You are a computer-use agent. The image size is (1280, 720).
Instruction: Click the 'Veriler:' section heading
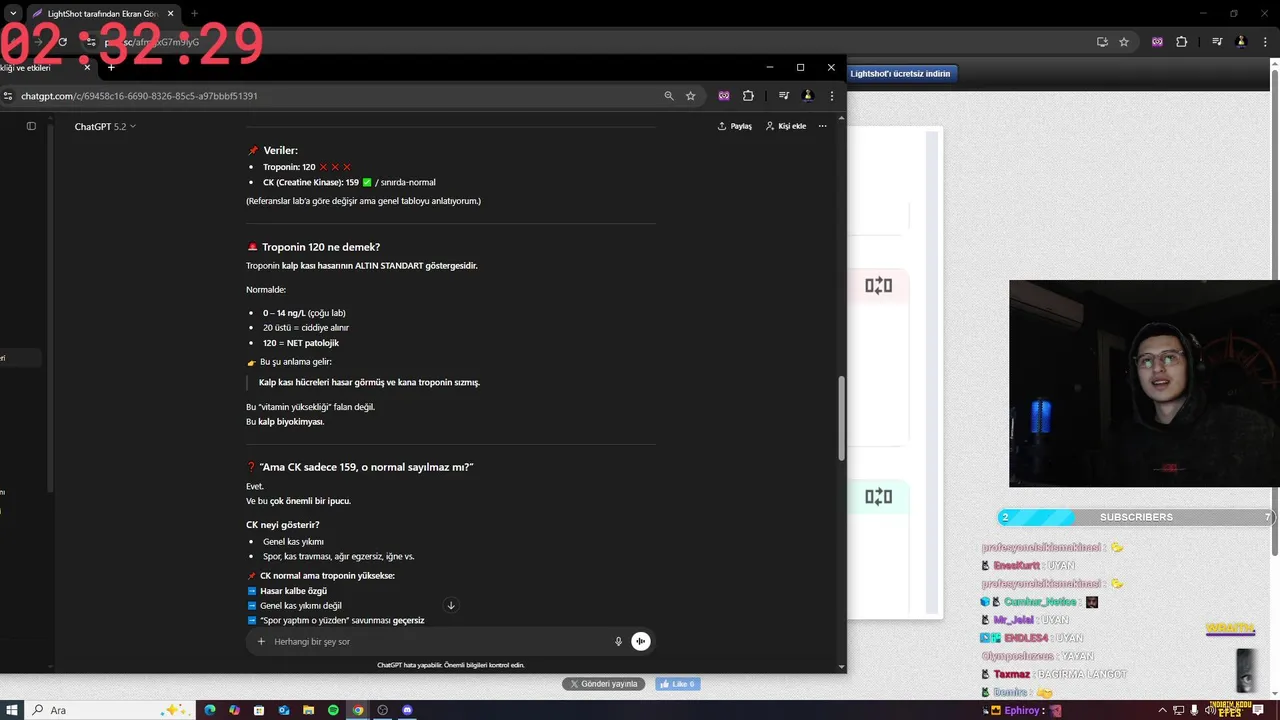click(x=280, y=150)
